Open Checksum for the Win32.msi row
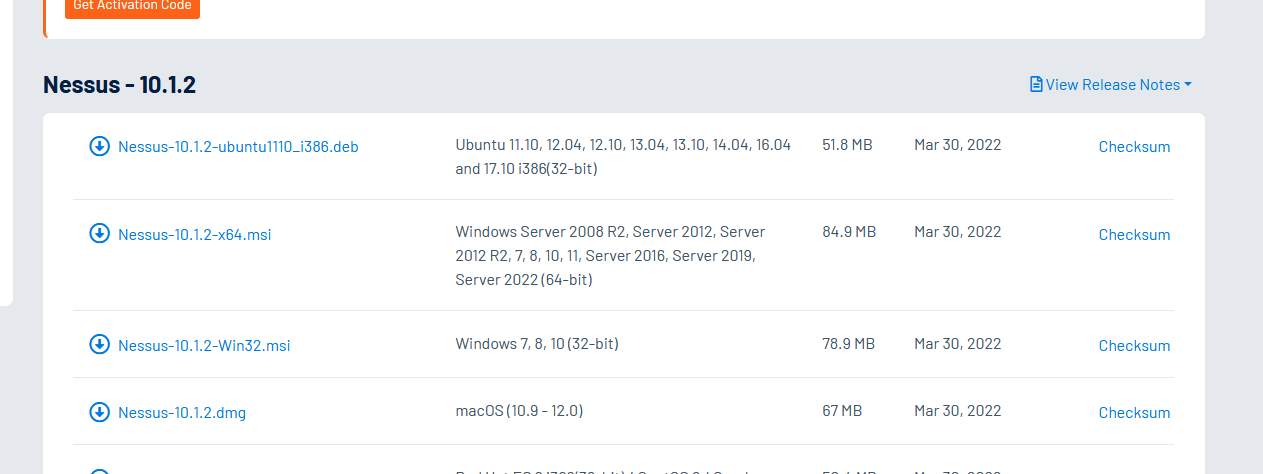 [1134, 346]
